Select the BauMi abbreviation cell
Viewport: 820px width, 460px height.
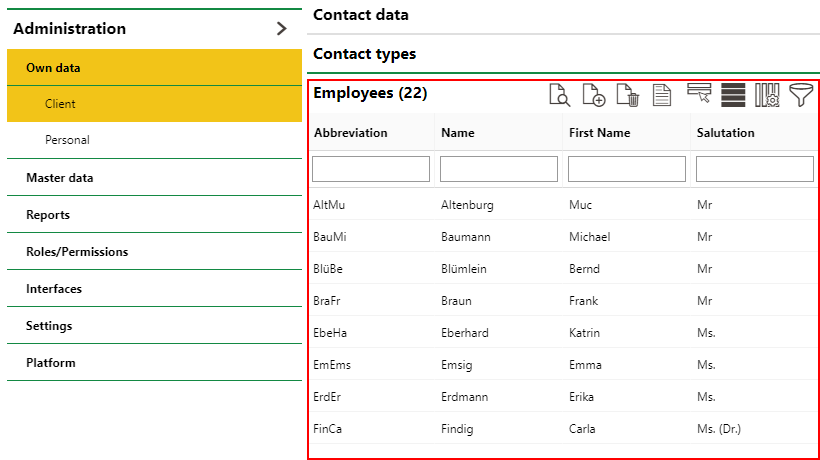pos(329,237)
